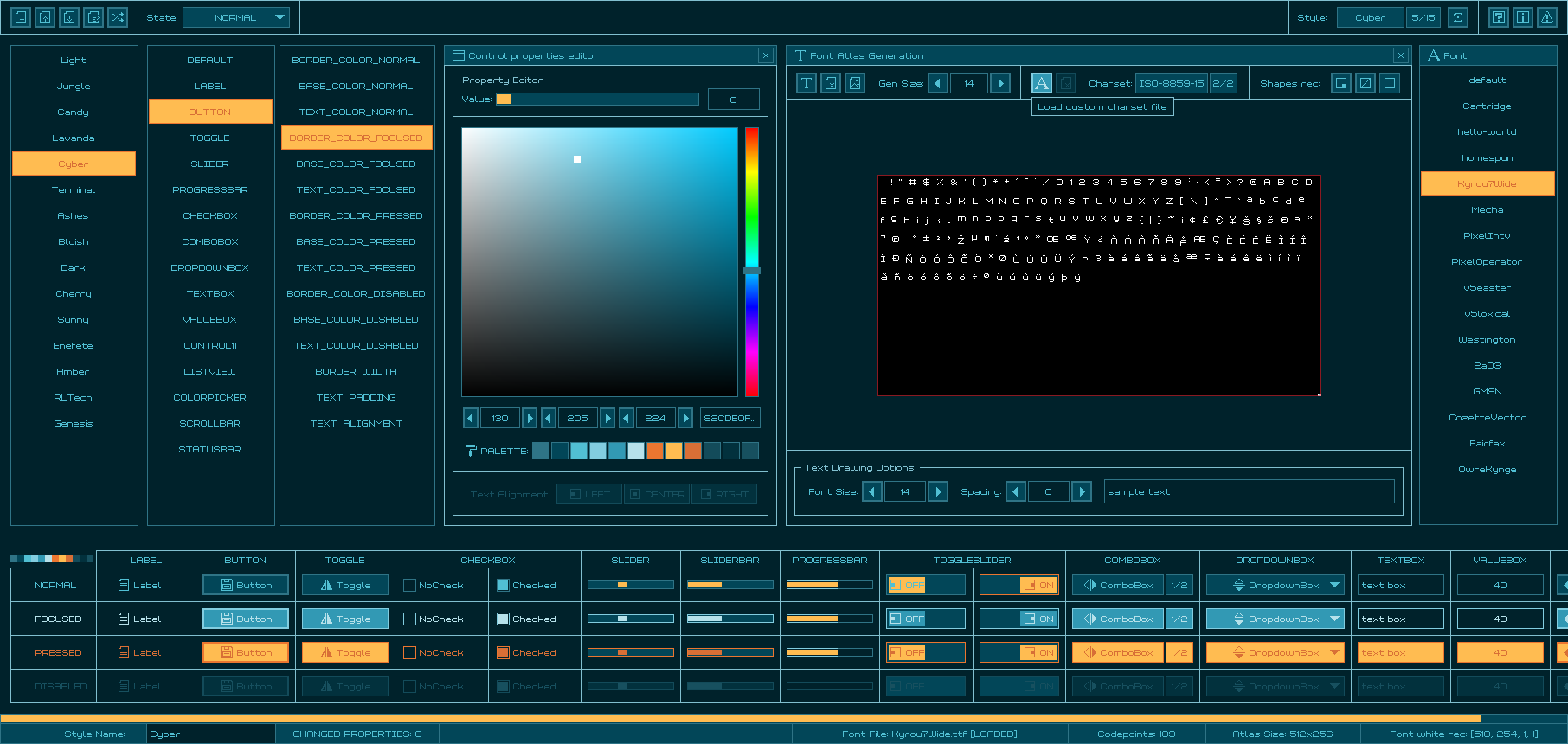Expand the NORMAL row DropdownBox
1568x744 pixels.
tap(1275, 586)
